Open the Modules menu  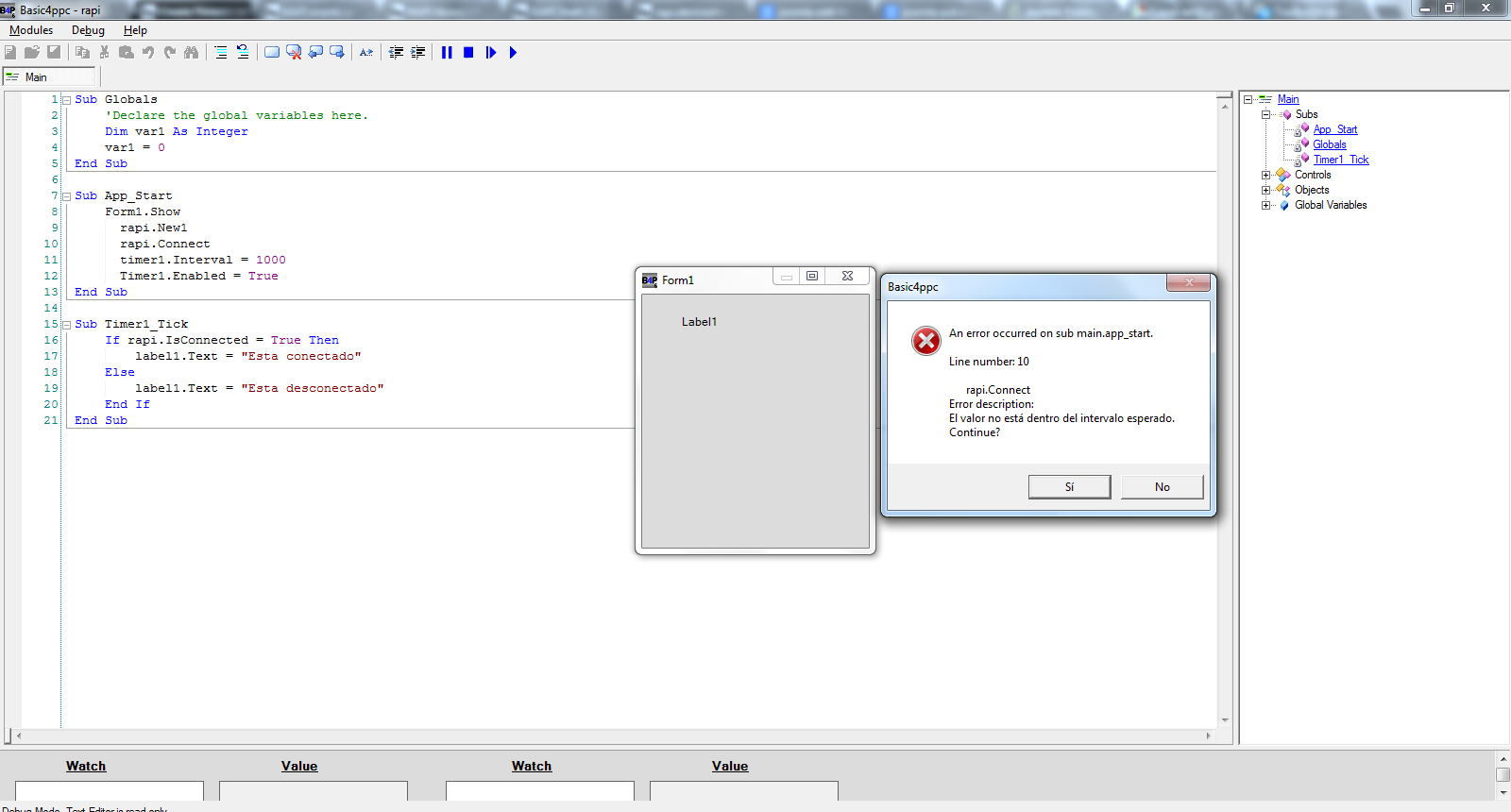click(31, 30)
